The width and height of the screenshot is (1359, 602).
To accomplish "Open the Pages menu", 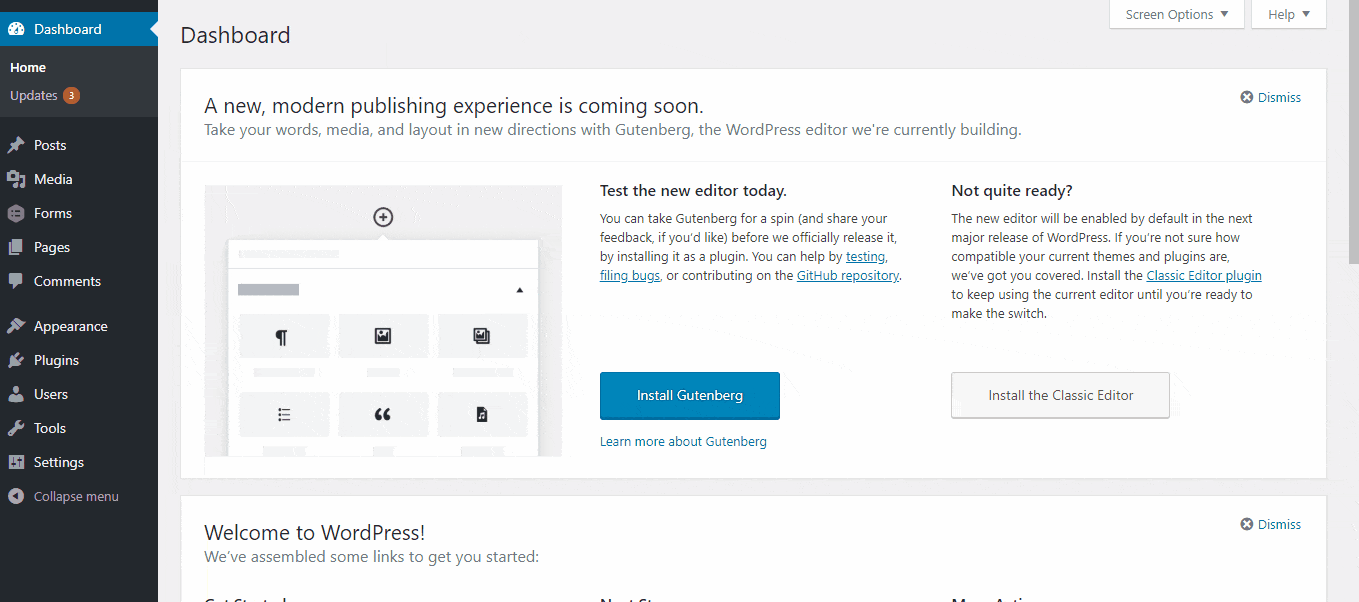I will coord(79,247).
